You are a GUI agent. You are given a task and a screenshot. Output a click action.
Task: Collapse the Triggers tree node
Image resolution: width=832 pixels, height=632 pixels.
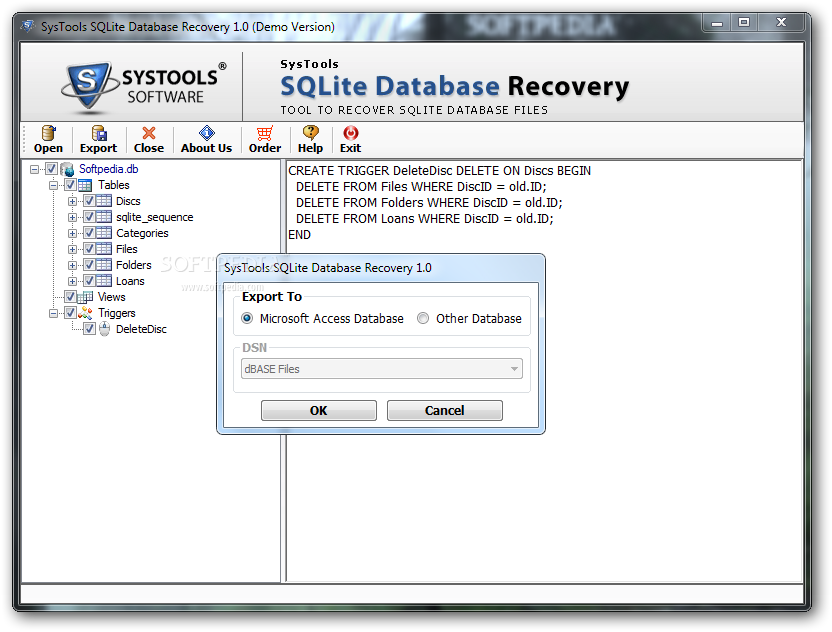pos(53,314)
